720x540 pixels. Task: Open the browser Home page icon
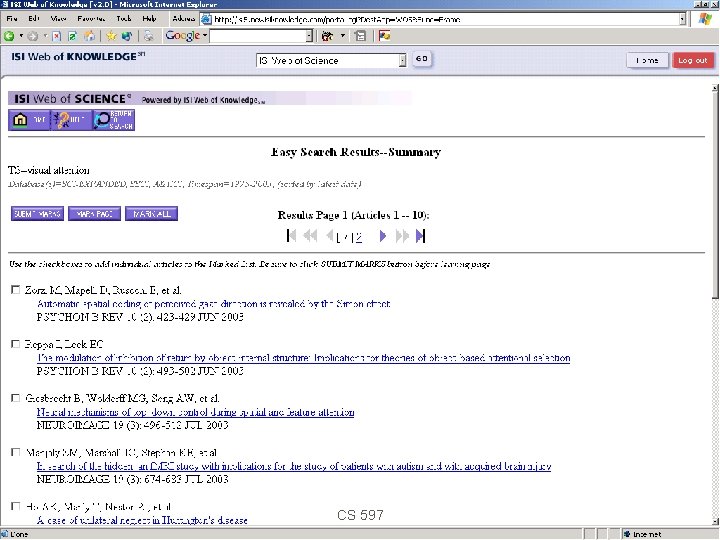[x=90, y=36]
